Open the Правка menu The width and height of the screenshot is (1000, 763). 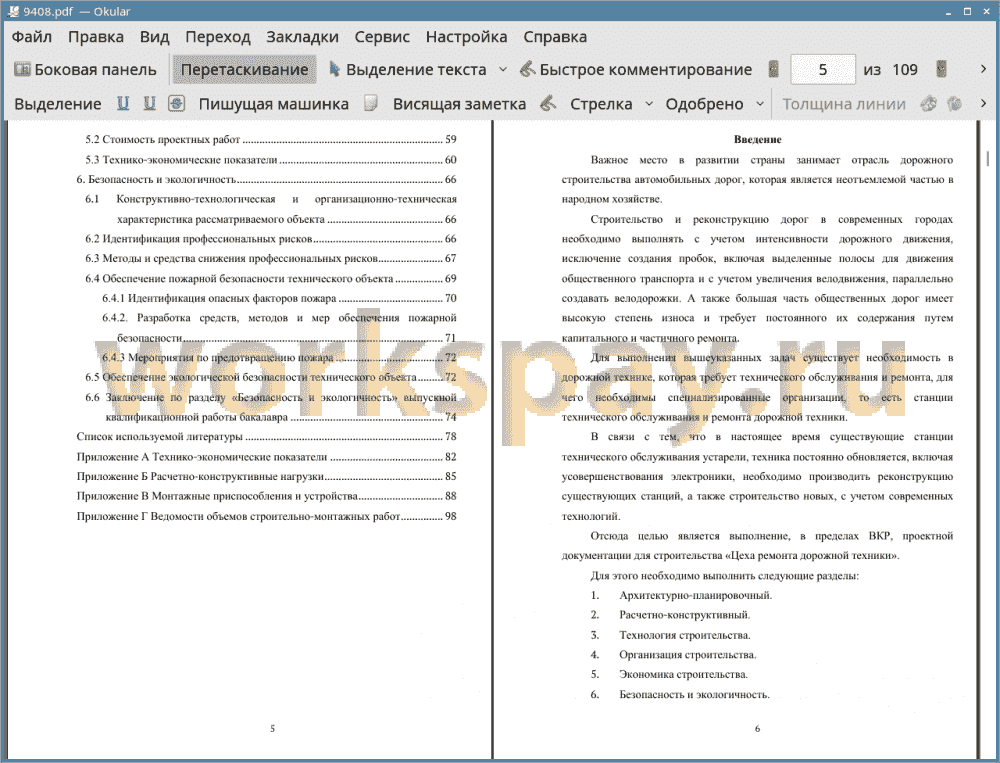(x=96, y=37)
